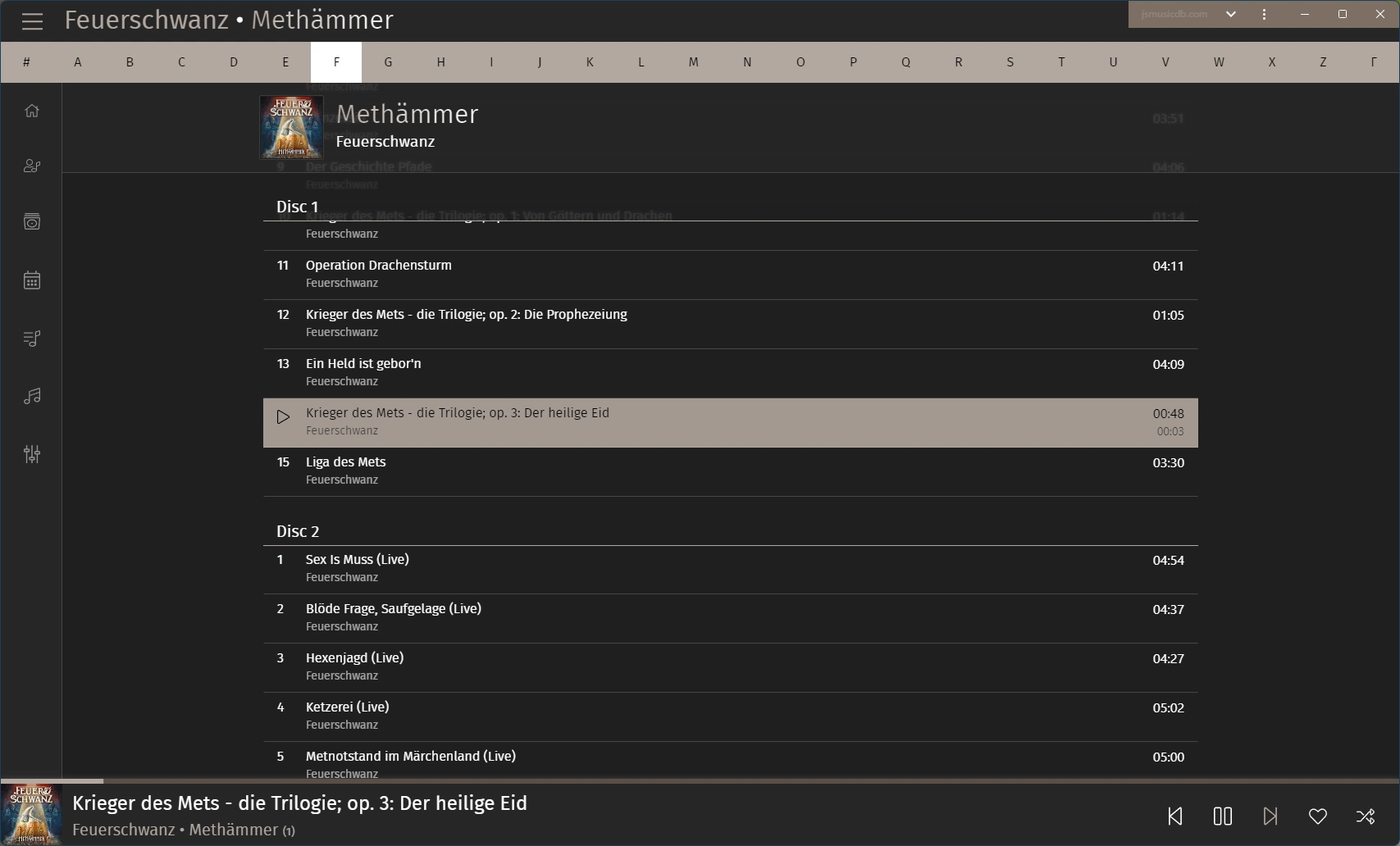Viewport: 1400px width, 846px height.
Task: Select the highlighted op. 3: Der heilige Eid row
Action: [730, 422]
